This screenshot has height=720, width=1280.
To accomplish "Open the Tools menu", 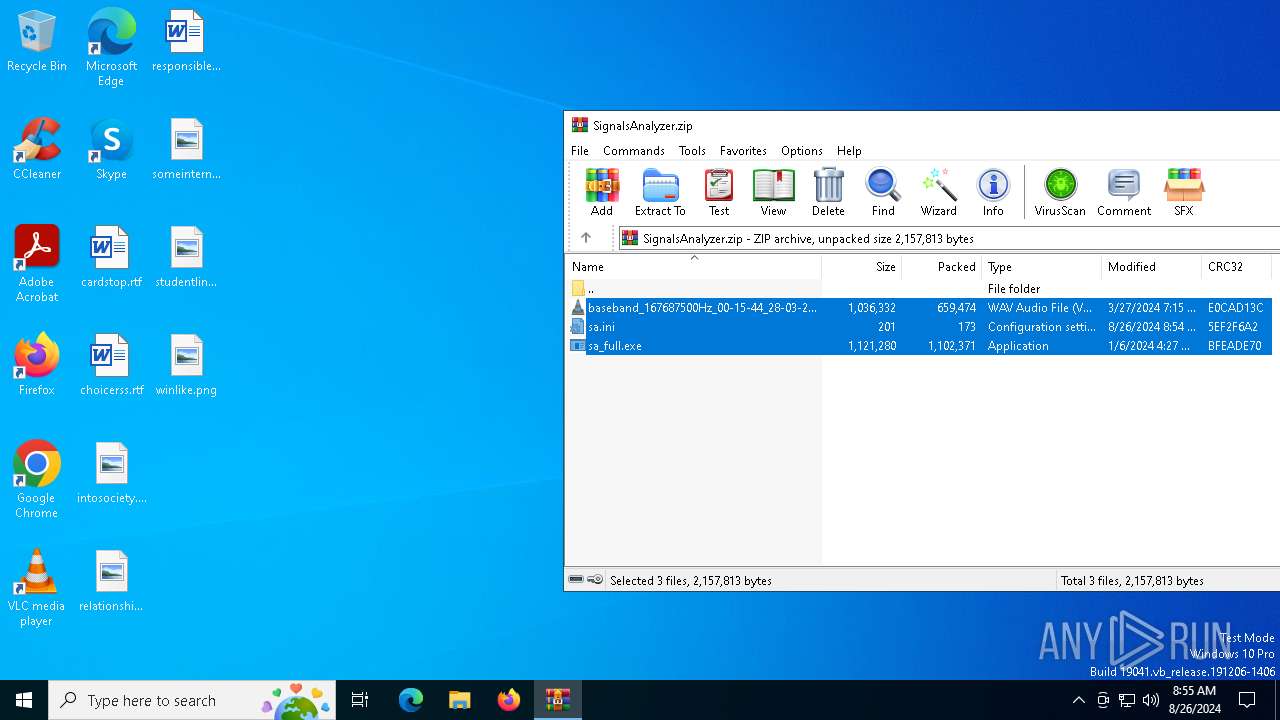I will (692, 151).
